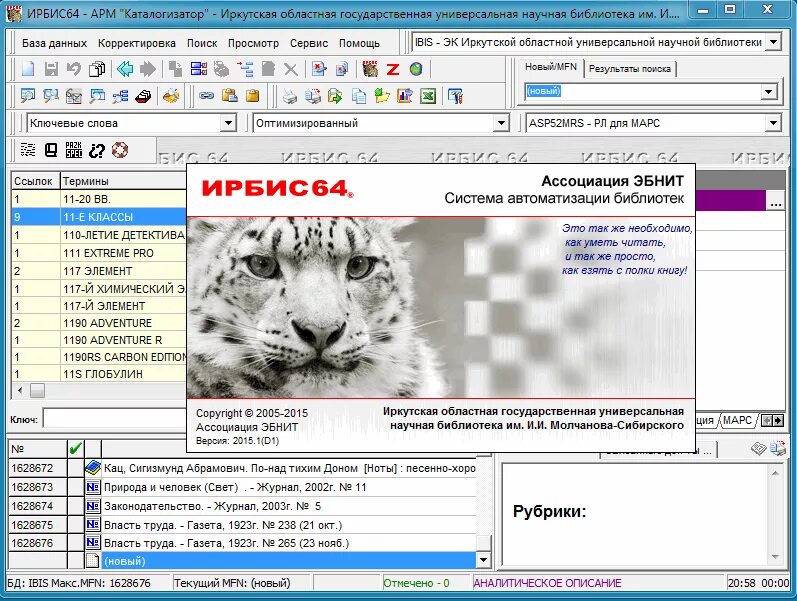The image size is (797, 601).
Task: Open the red Z (Z39.50) icon
Action: [x=393, y=69]
